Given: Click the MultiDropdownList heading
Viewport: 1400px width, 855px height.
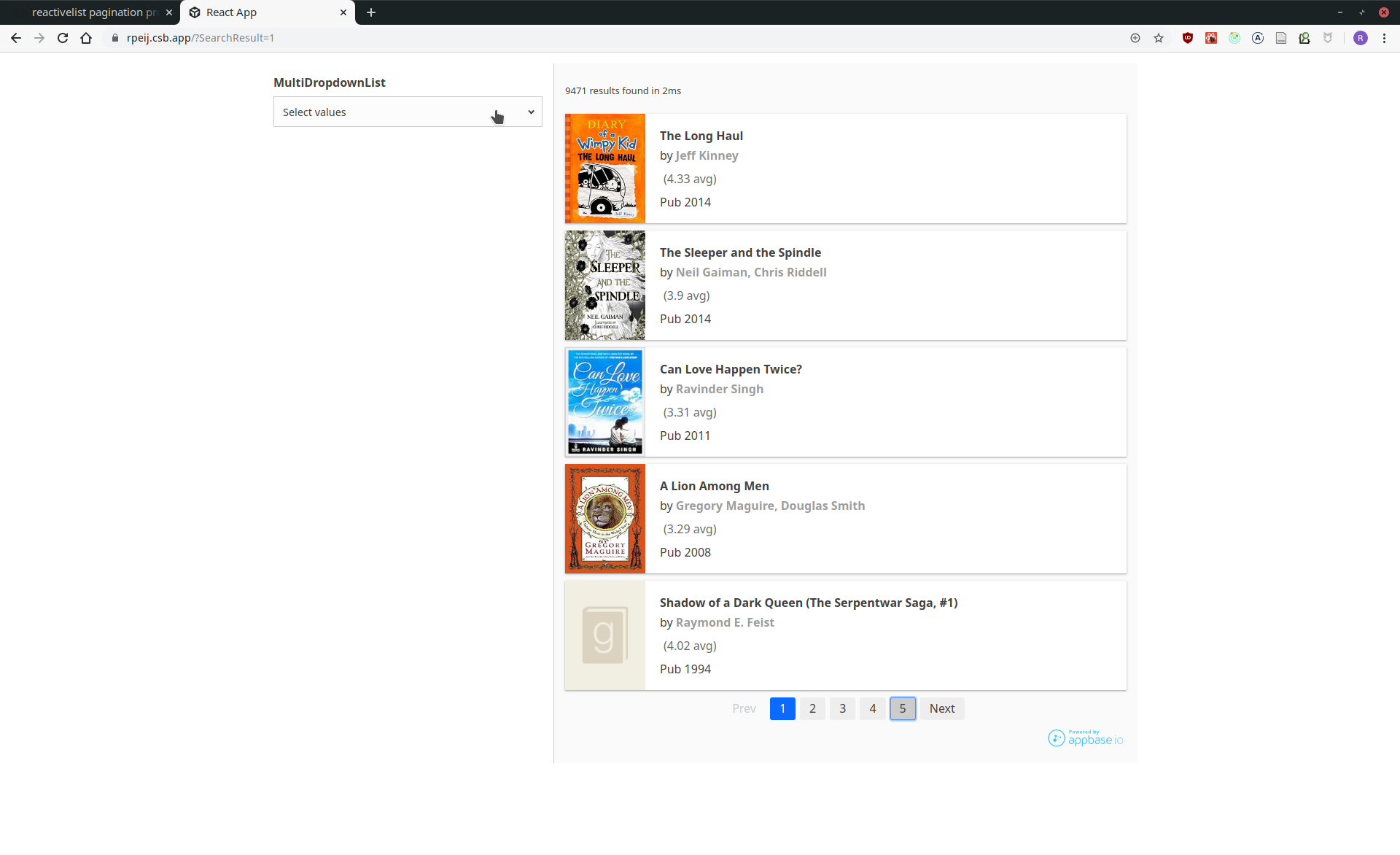Looking at the screenshot, I should 330,82.
